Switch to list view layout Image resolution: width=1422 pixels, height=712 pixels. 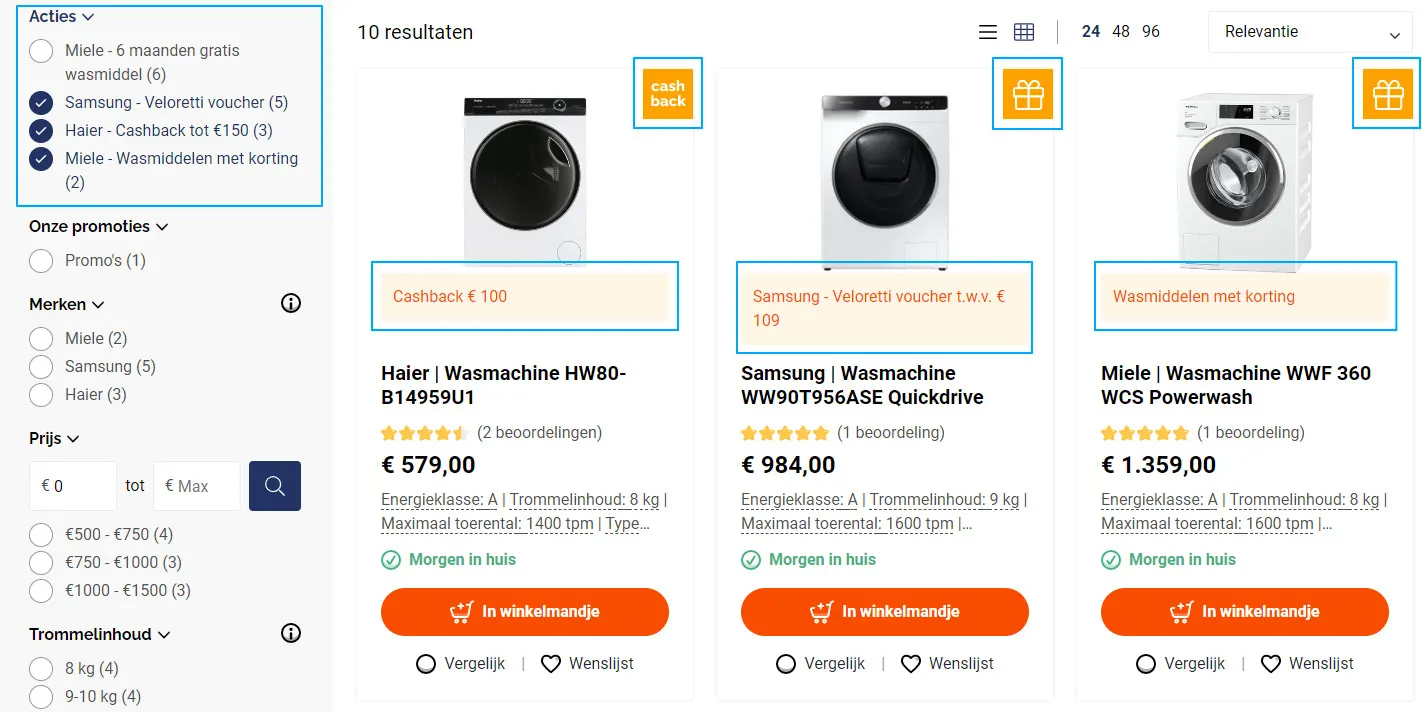(x=987, y=31)
